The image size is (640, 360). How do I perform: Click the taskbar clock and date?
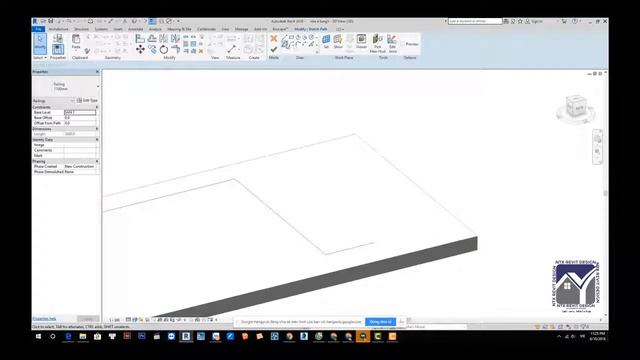click(x=598, y=336)
